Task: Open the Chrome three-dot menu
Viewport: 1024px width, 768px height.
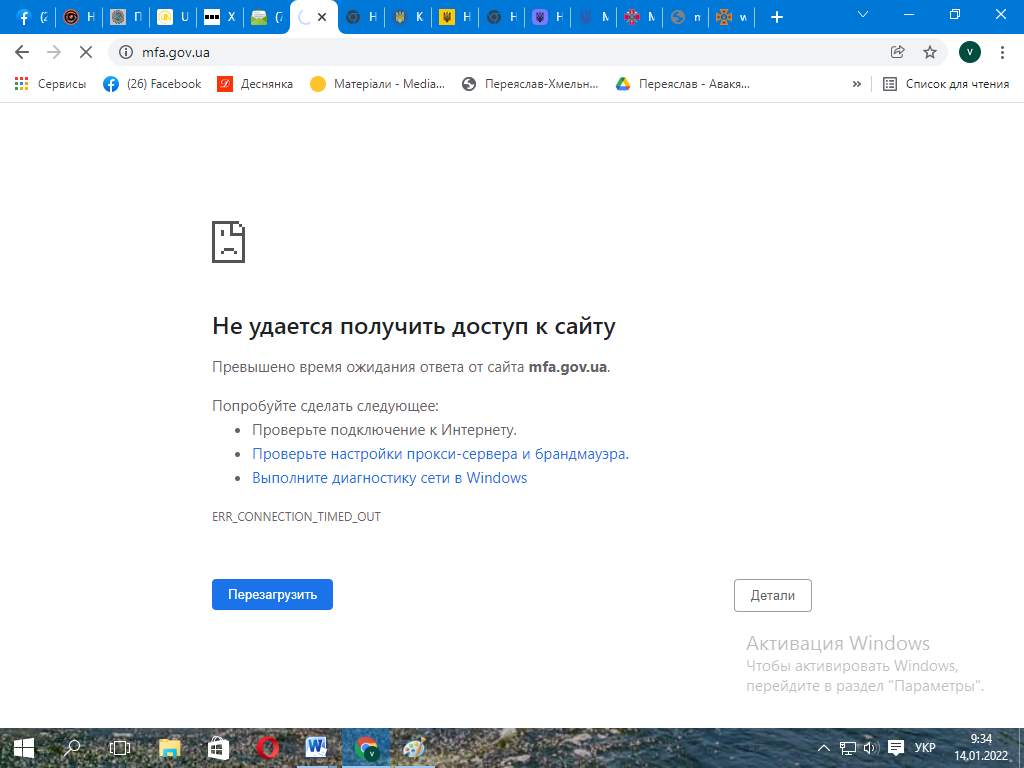Action: point(1002,52)
